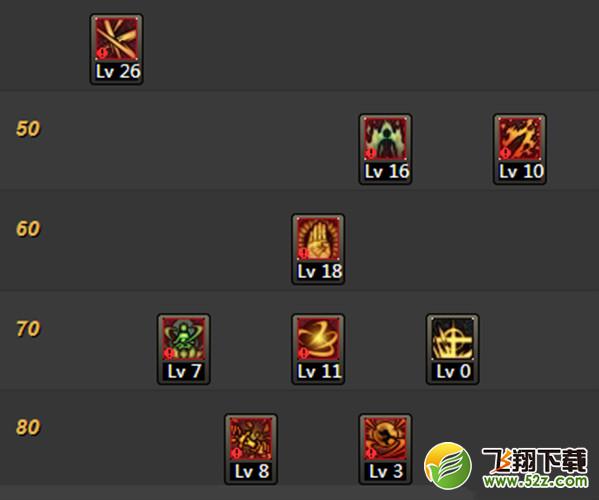Click the Lv 3 whirlwind orb skill icon
The height and width of the screenshot is (500, 599).
coord(385,439)
